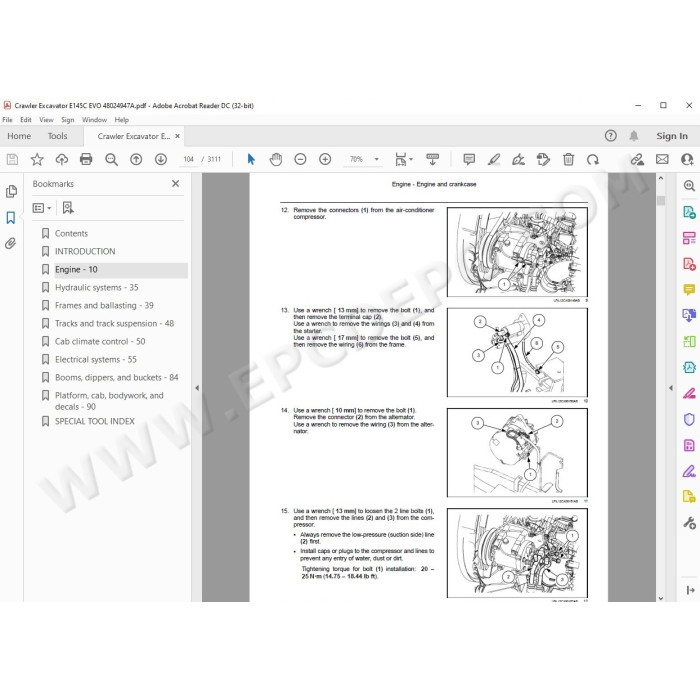Open Comment tool in right pane
700x700 pixels.
tap(689, 289)
